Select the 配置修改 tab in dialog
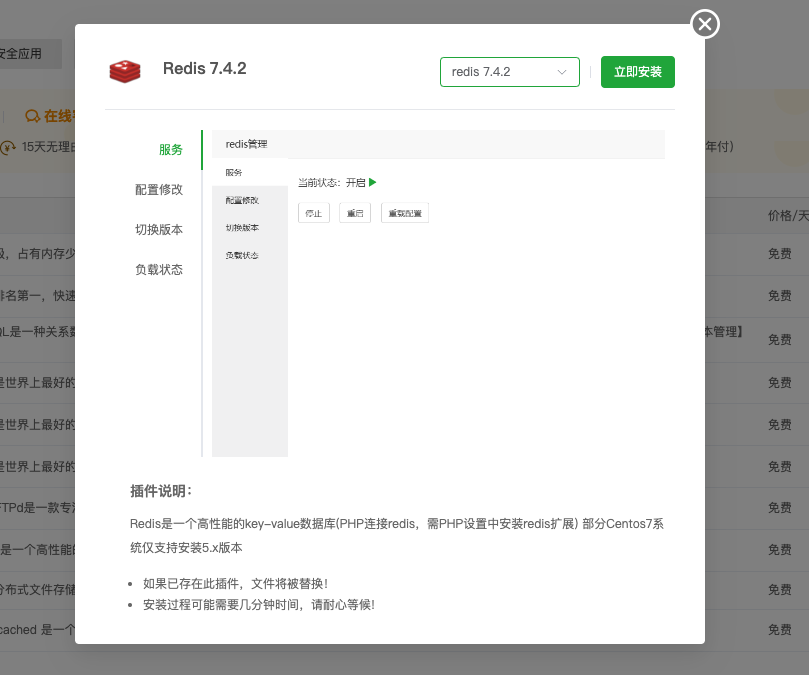 159,189
